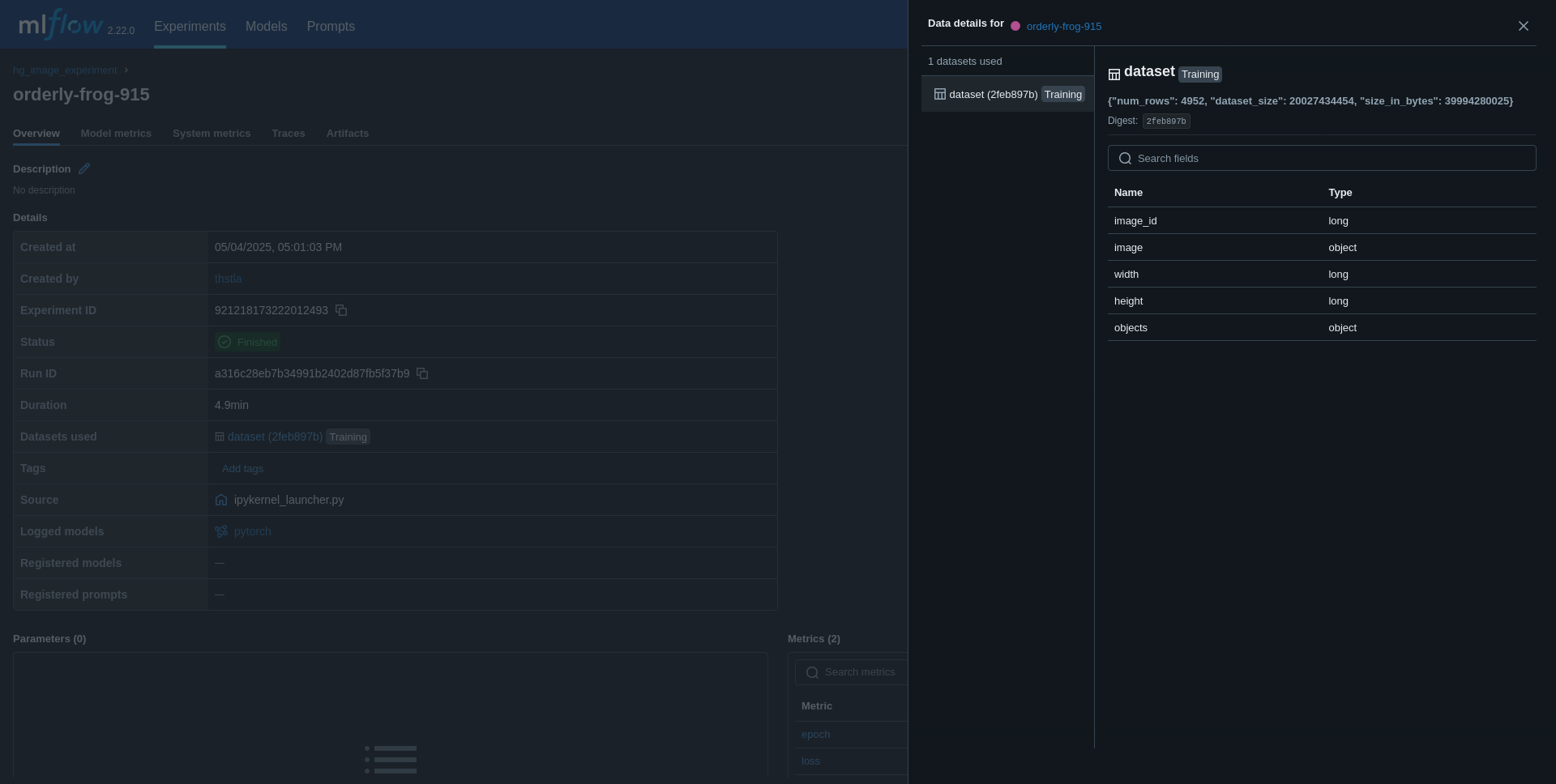Click the table icon beside dataset heading
The width and height of the screenshot is (1556, 784).
[1114, 75]
